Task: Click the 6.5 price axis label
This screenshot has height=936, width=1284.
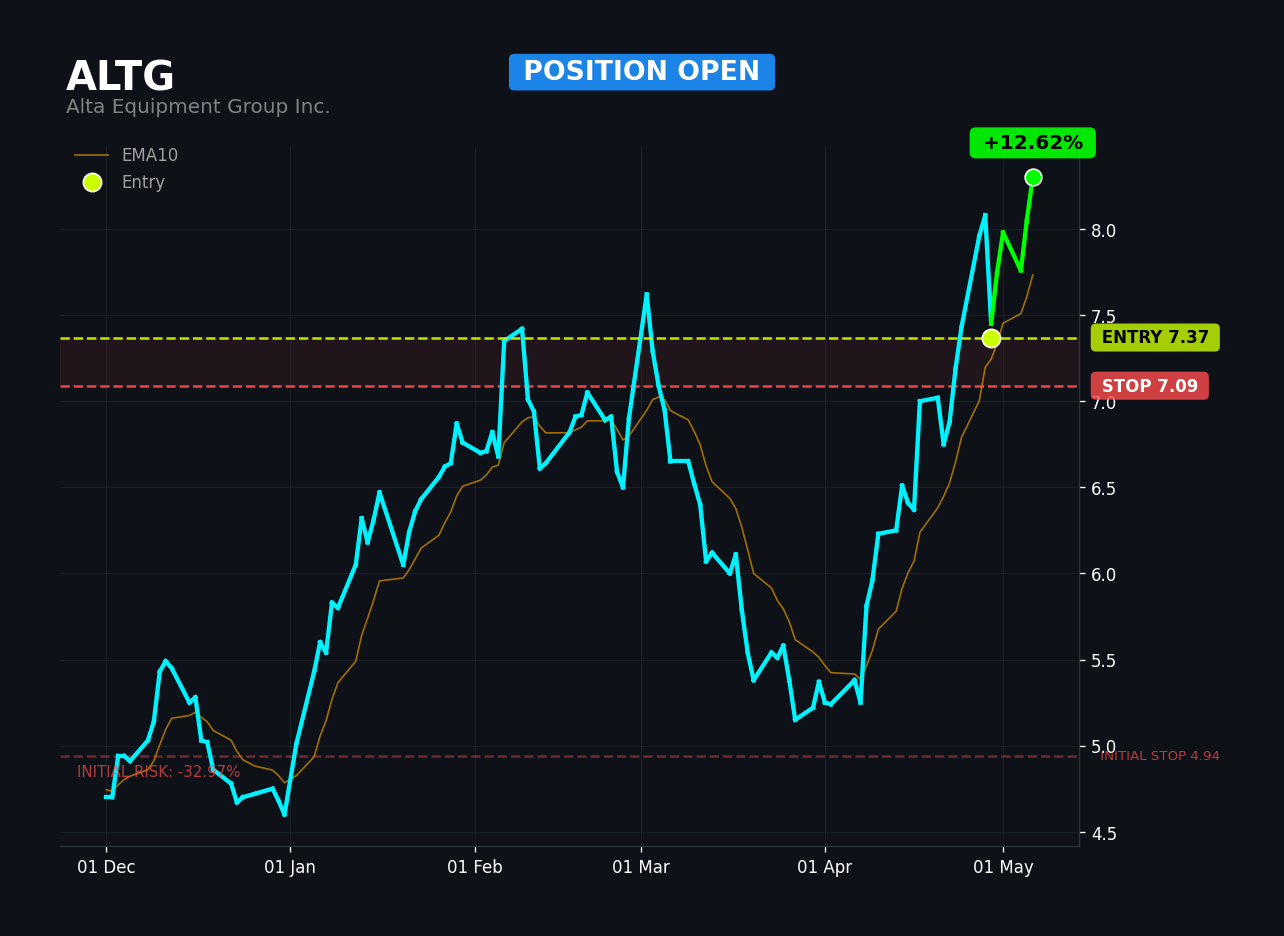Action: [1102, 488]
